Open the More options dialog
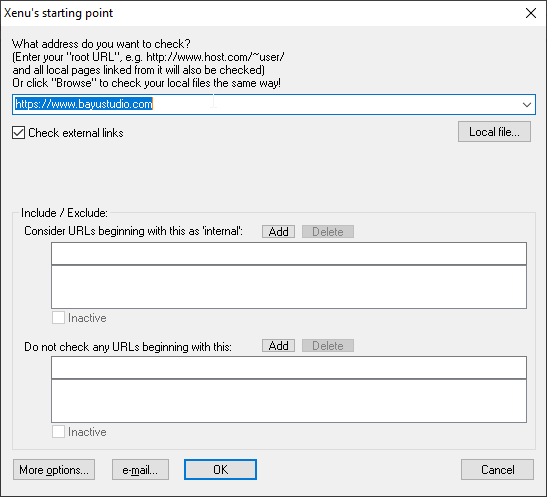Image resolution: width=547 pixels, height=497 pixels. [54, 470]
